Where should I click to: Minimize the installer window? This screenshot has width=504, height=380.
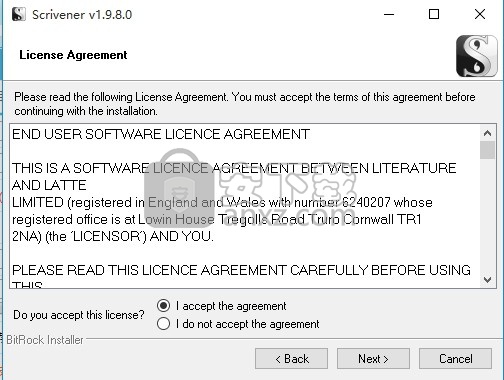[x=389, y=14]
